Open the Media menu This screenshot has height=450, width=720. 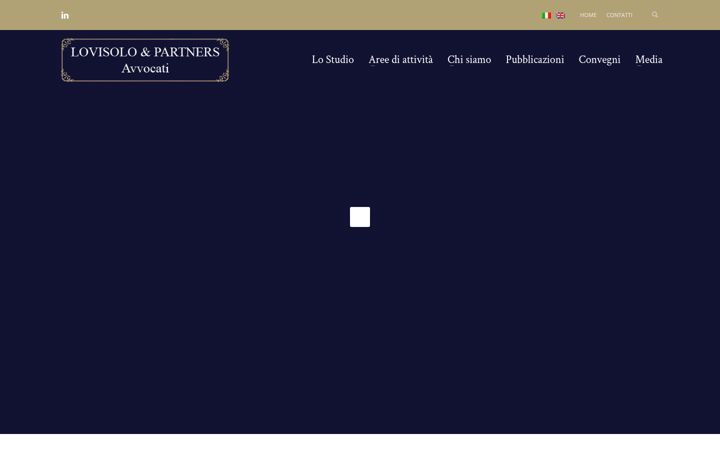click(649, 60)
